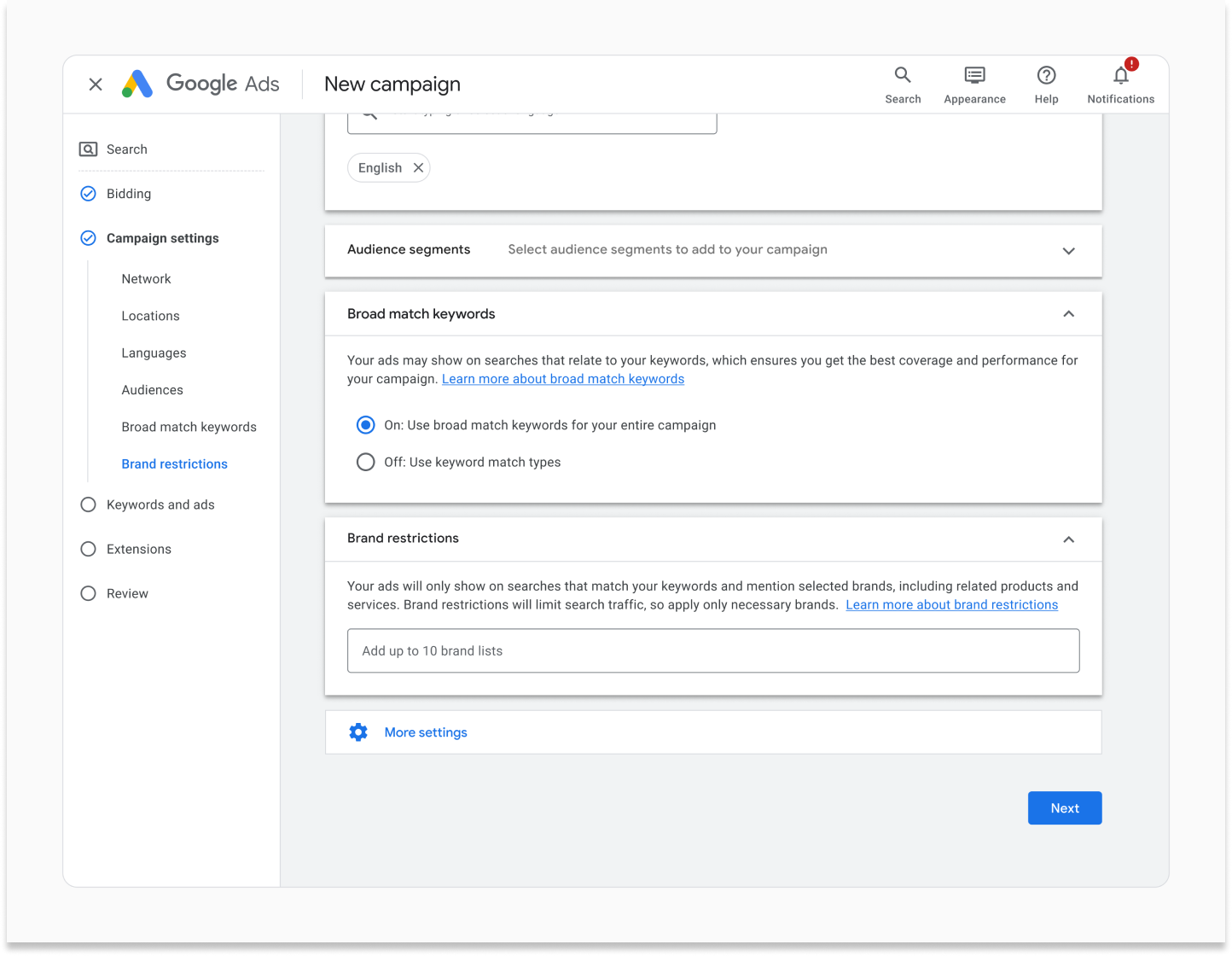
Task: Select On: Use broad match keywords radio
Action: click(x=365, y=425)
